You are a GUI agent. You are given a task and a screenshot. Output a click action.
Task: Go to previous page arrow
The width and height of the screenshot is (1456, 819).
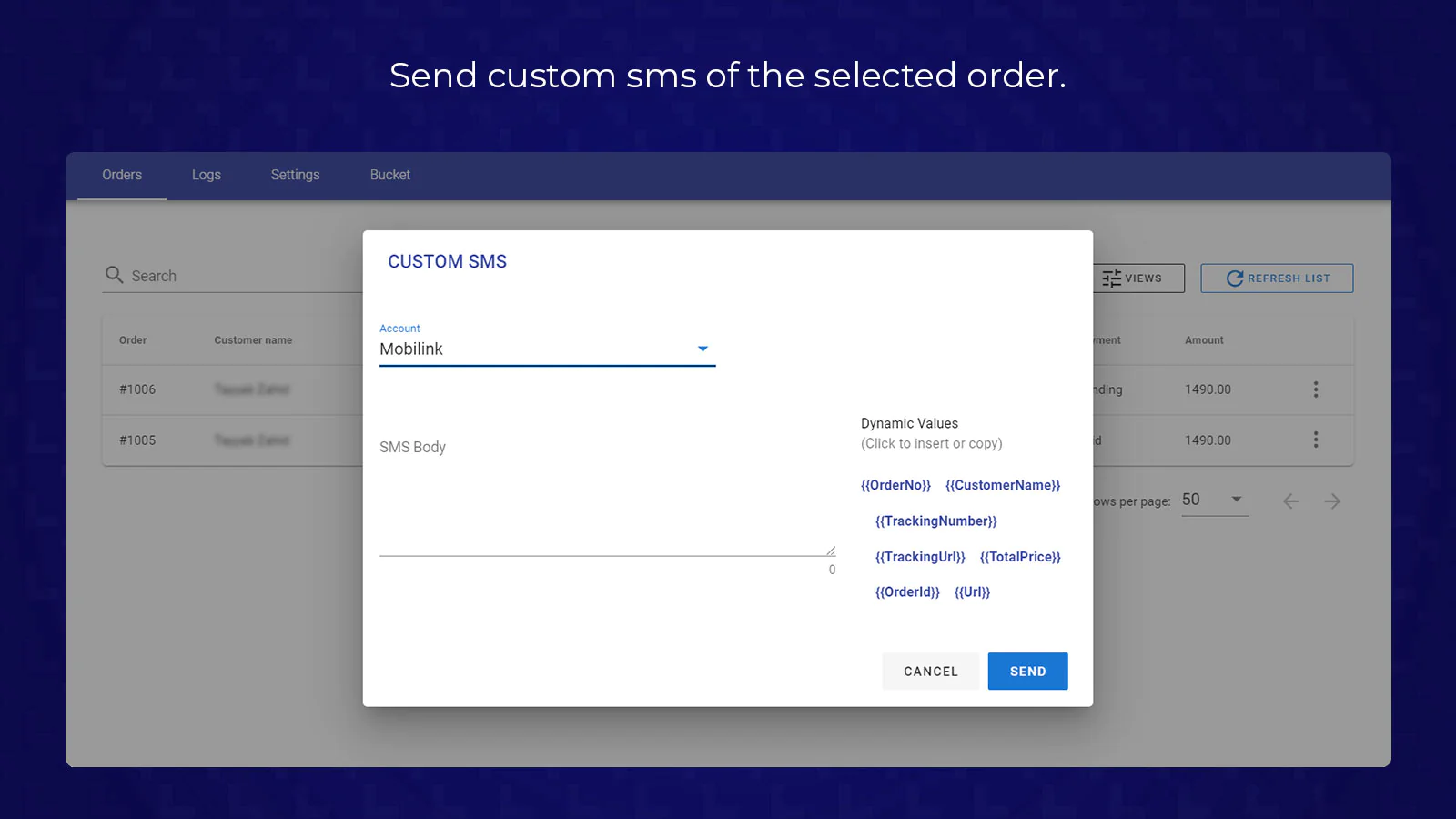point(1290,501)
